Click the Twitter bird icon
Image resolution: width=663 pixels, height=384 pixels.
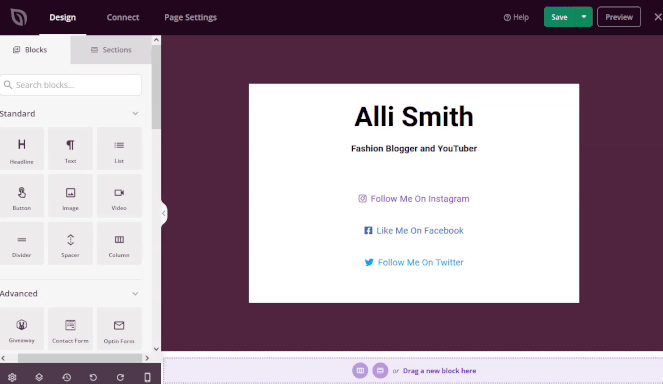coord(369,262)
